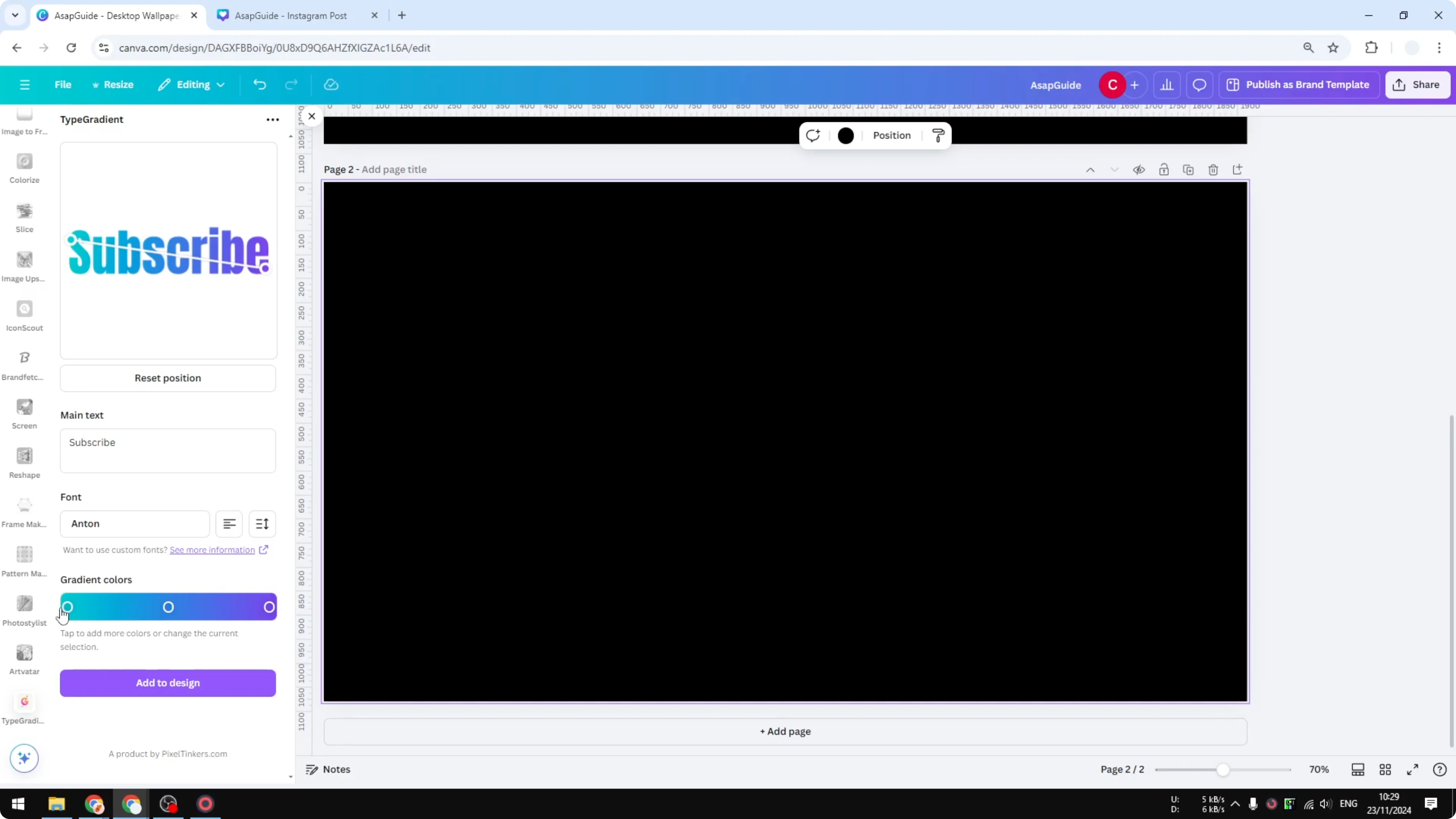This screenshot has height=819, width=1456.
Task: Lock Page 2 with the padlock icon
Action: click(x=1164, y=169)
